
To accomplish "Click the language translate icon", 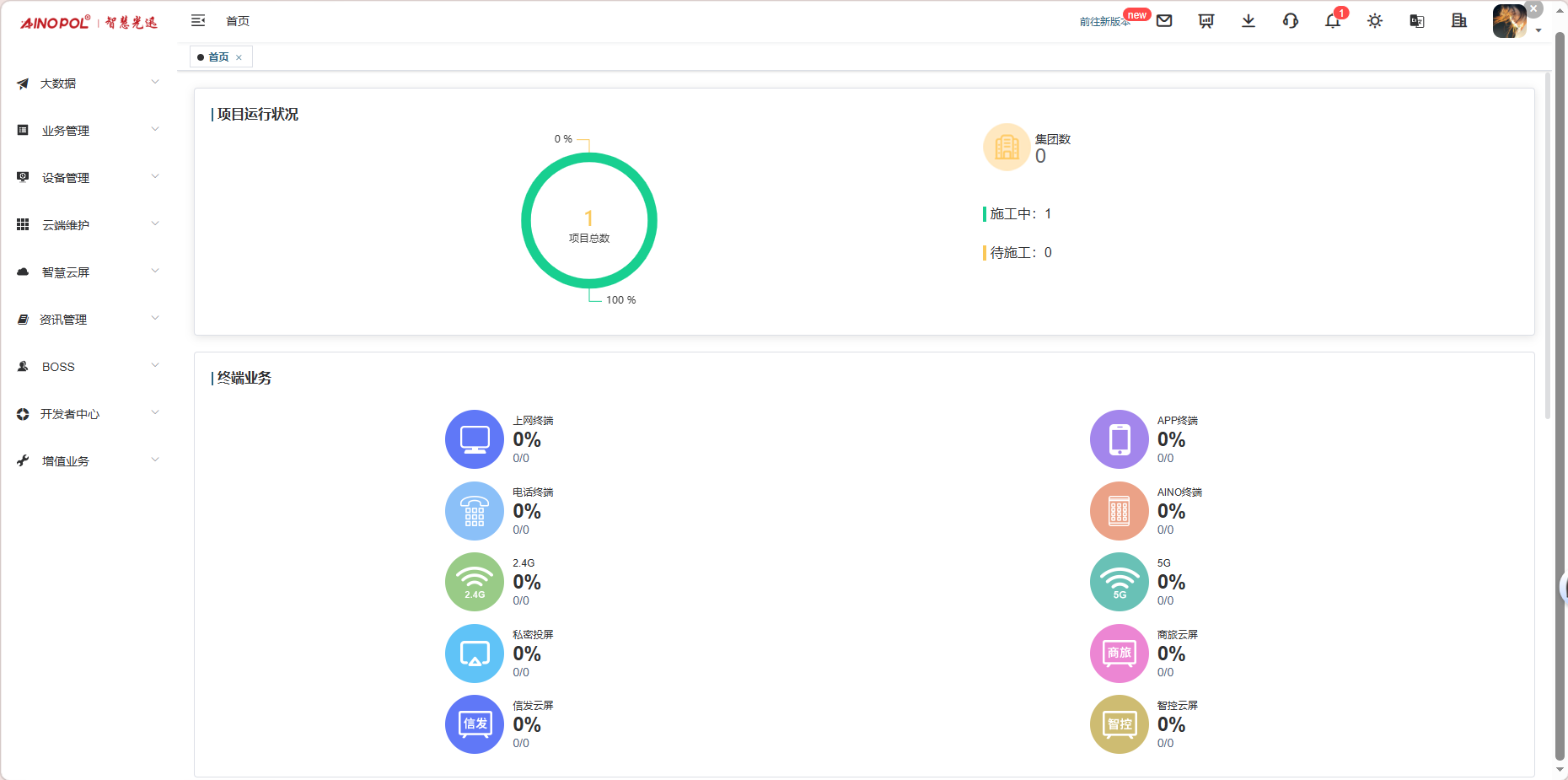I will point(1417,21).
